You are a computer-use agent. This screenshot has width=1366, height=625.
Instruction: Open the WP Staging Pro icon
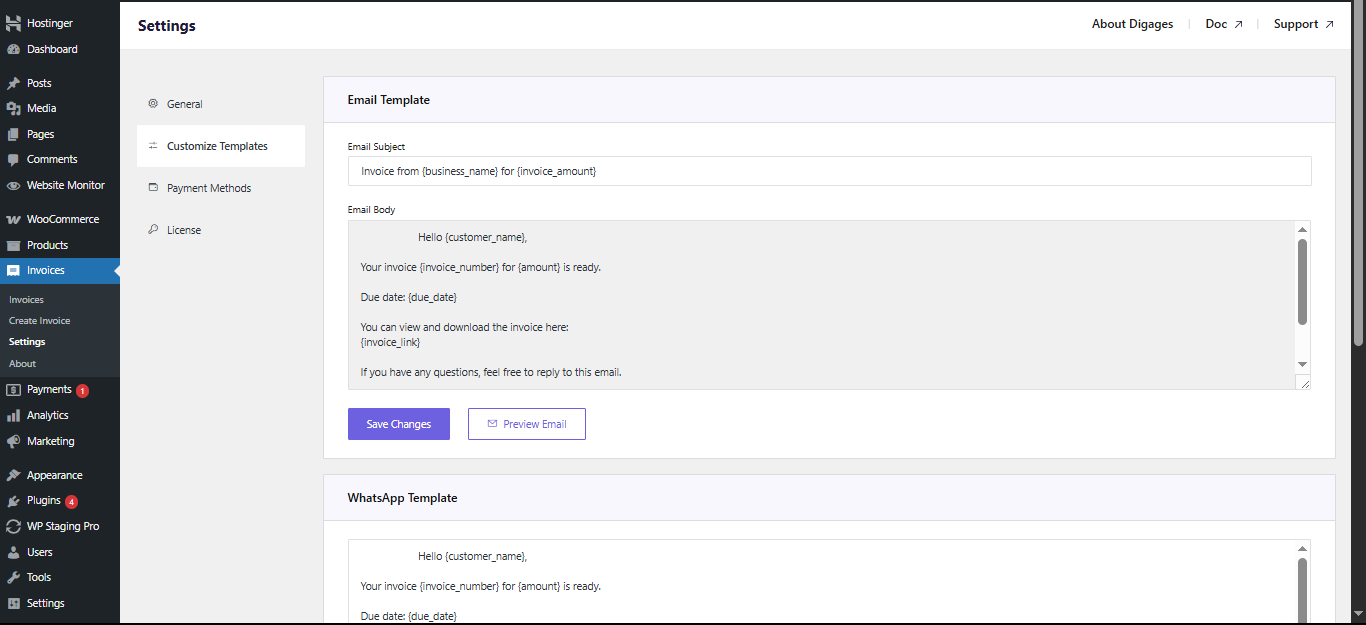pyautogui.click(x=12, y=526)
